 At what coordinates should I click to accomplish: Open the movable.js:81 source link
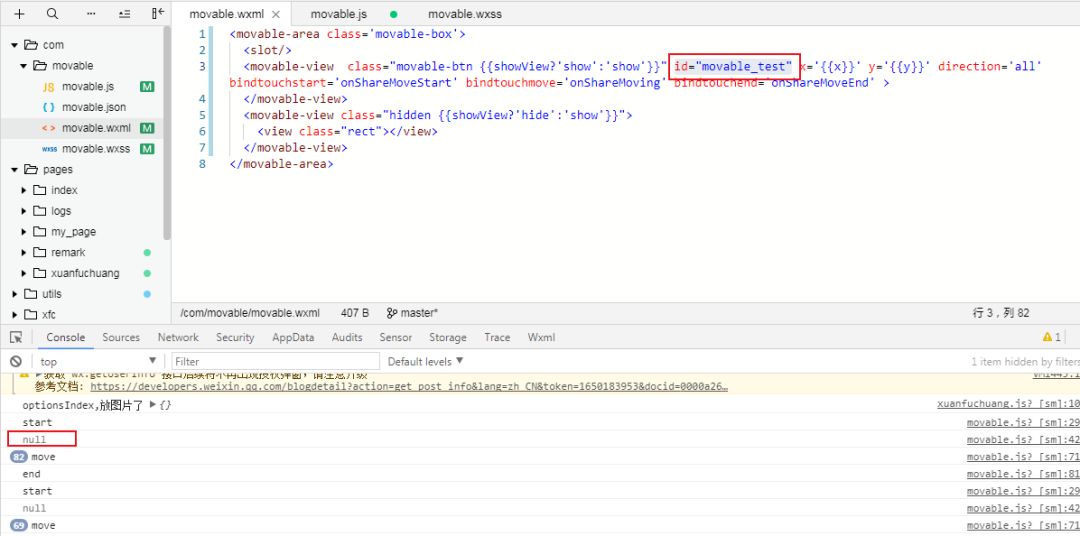1023,474
